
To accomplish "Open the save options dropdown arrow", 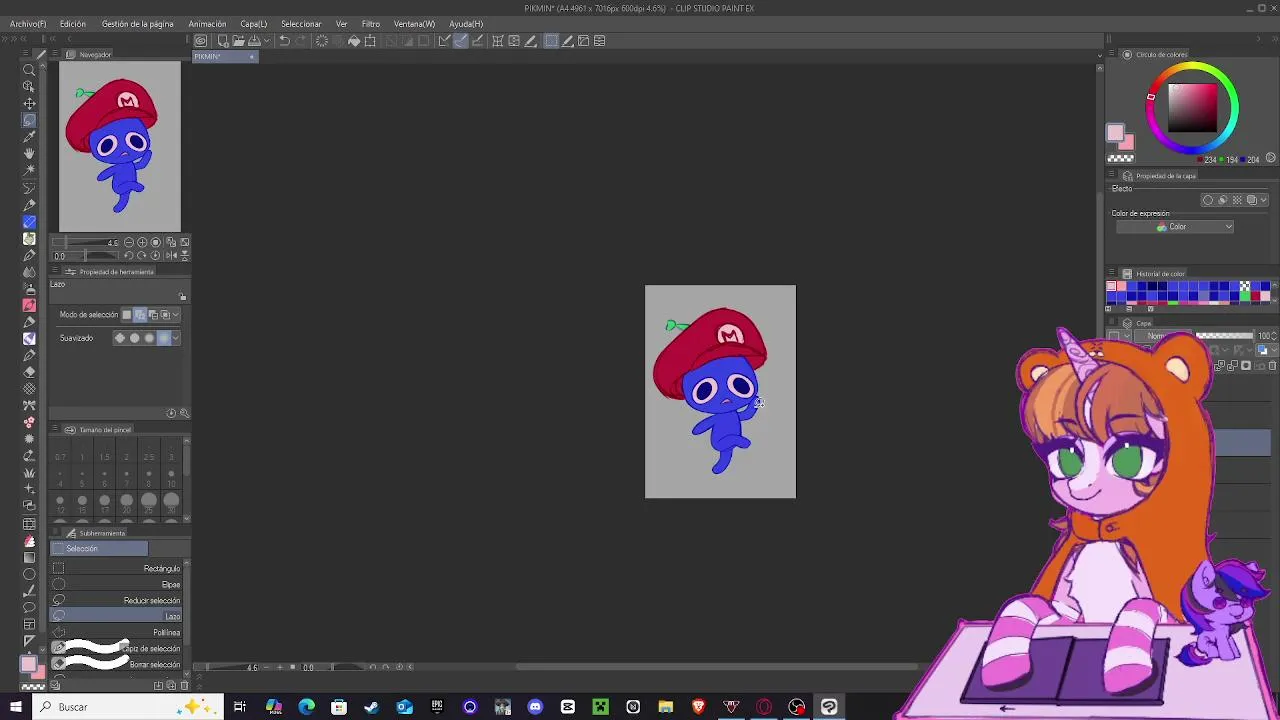I will 265,41.
